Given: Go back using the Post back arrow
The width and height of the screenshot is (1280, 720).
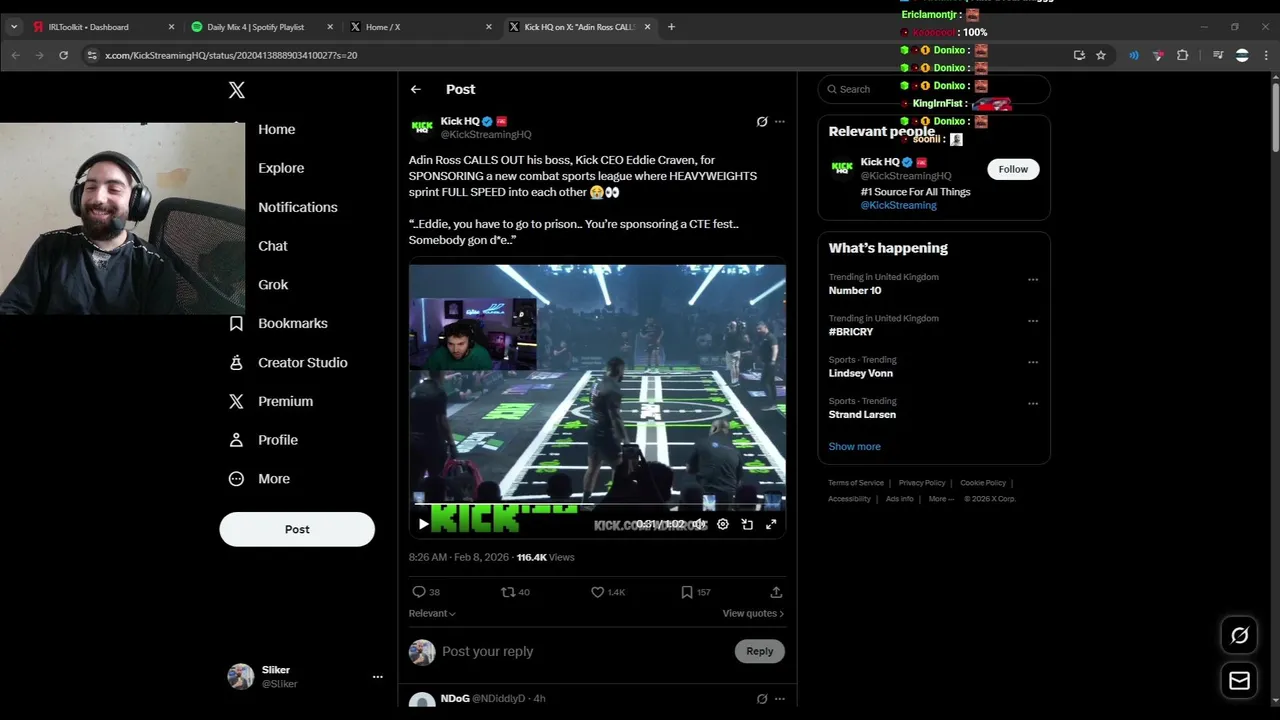Looking at the screenshot, I should 416,89.
